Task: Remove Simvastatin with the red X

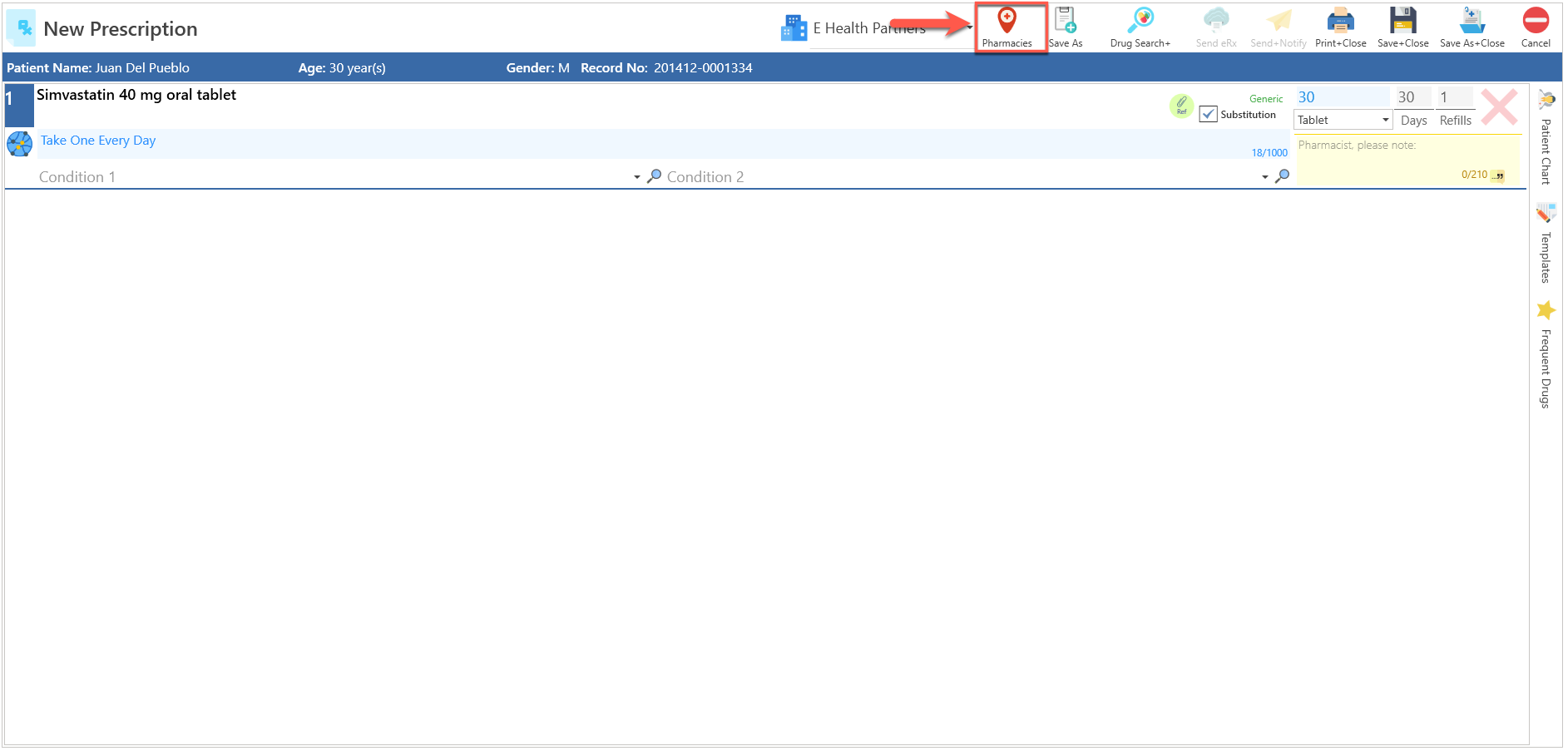Action: [x=1499, y=107]
